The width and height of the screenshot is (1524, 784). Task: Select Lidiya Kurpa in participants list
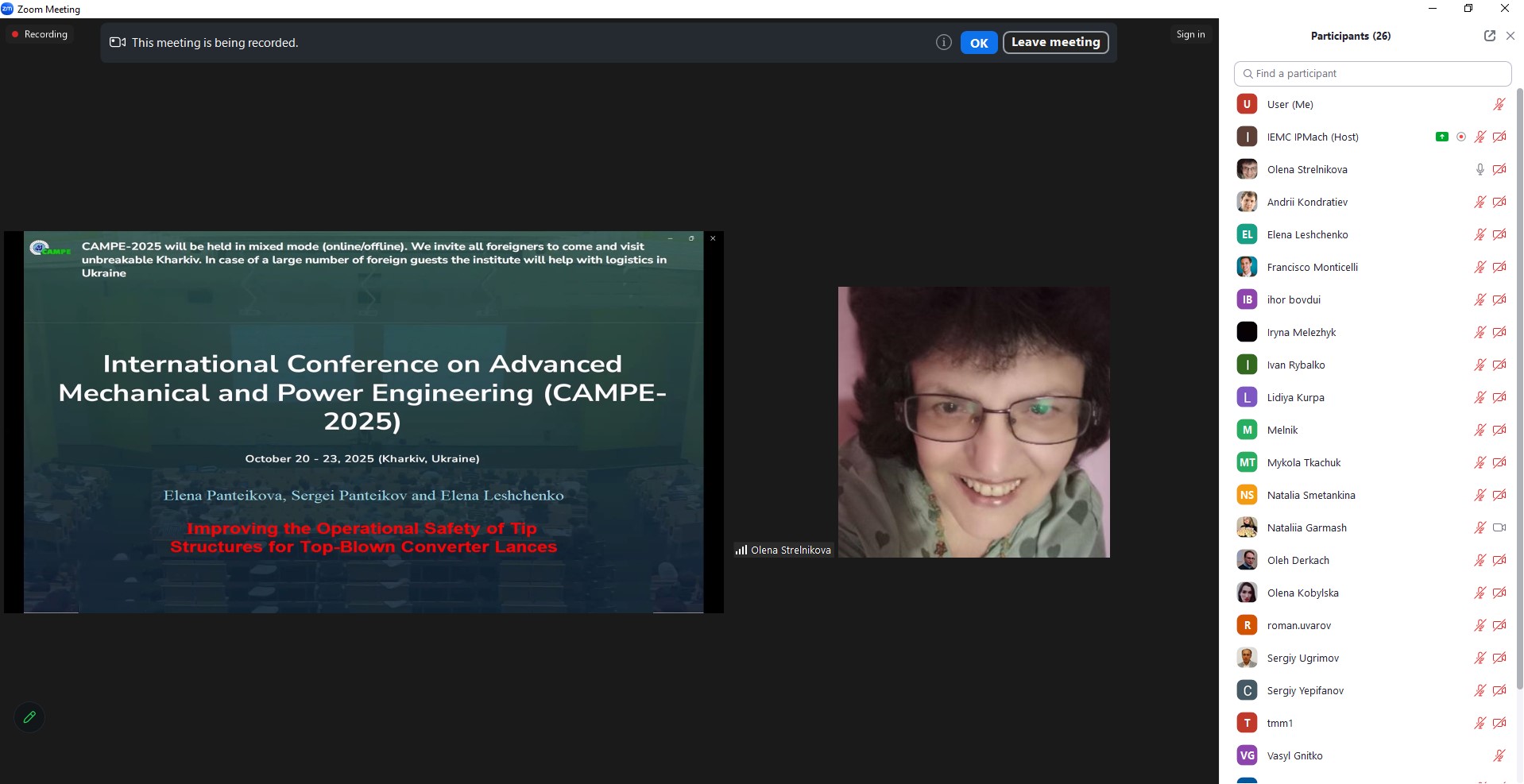point(1295,398)
